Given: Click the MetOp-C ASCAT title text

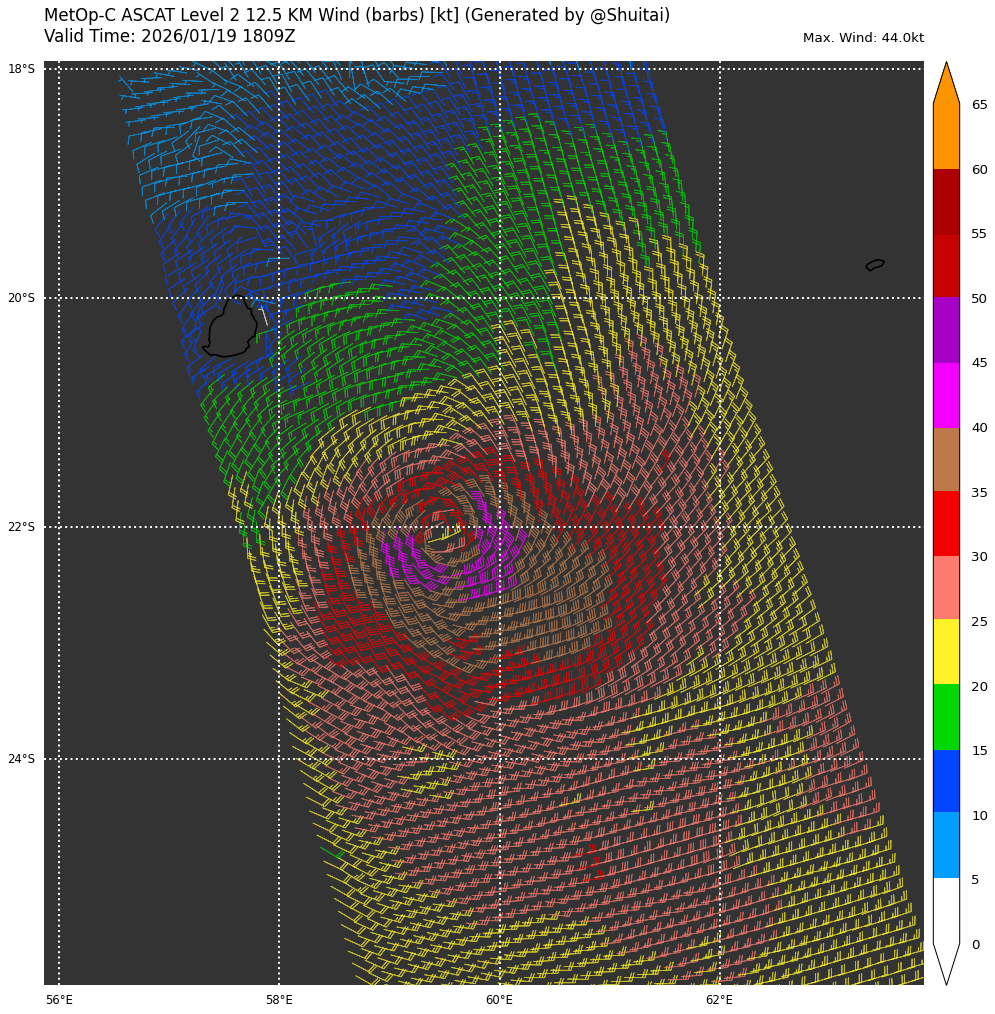Looking at the screenshot, I should click(357, 16).
